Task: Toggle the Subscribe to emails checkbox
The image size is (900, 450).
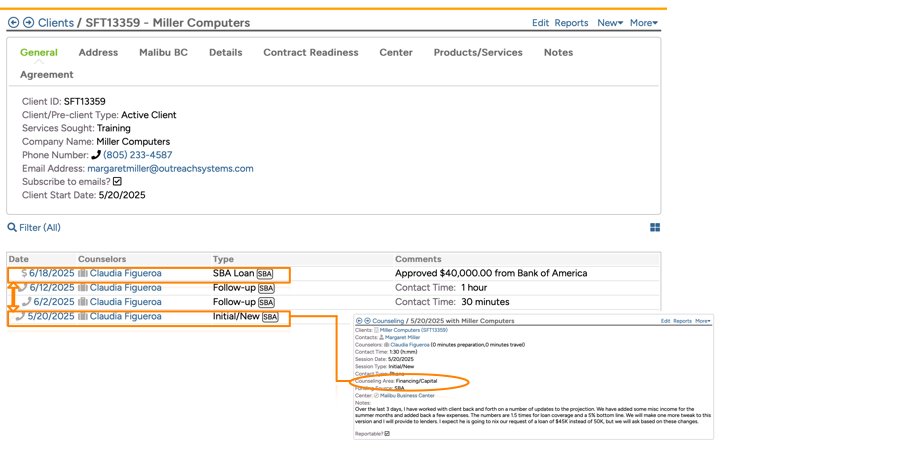Action: click(x=117, y=182)
